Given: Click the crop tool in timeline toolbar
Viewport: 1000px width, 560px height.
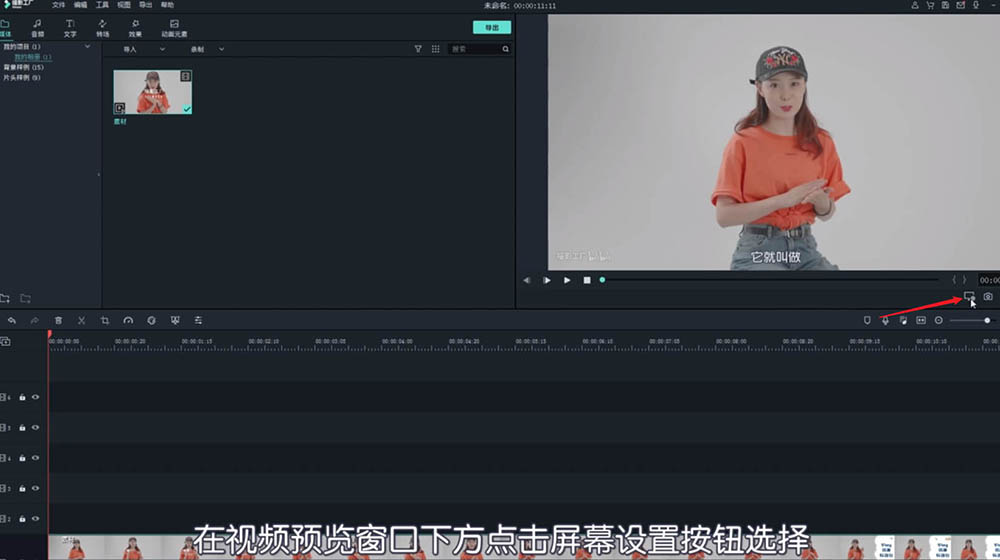Looking at the screenshot, I should pos(105,320).
